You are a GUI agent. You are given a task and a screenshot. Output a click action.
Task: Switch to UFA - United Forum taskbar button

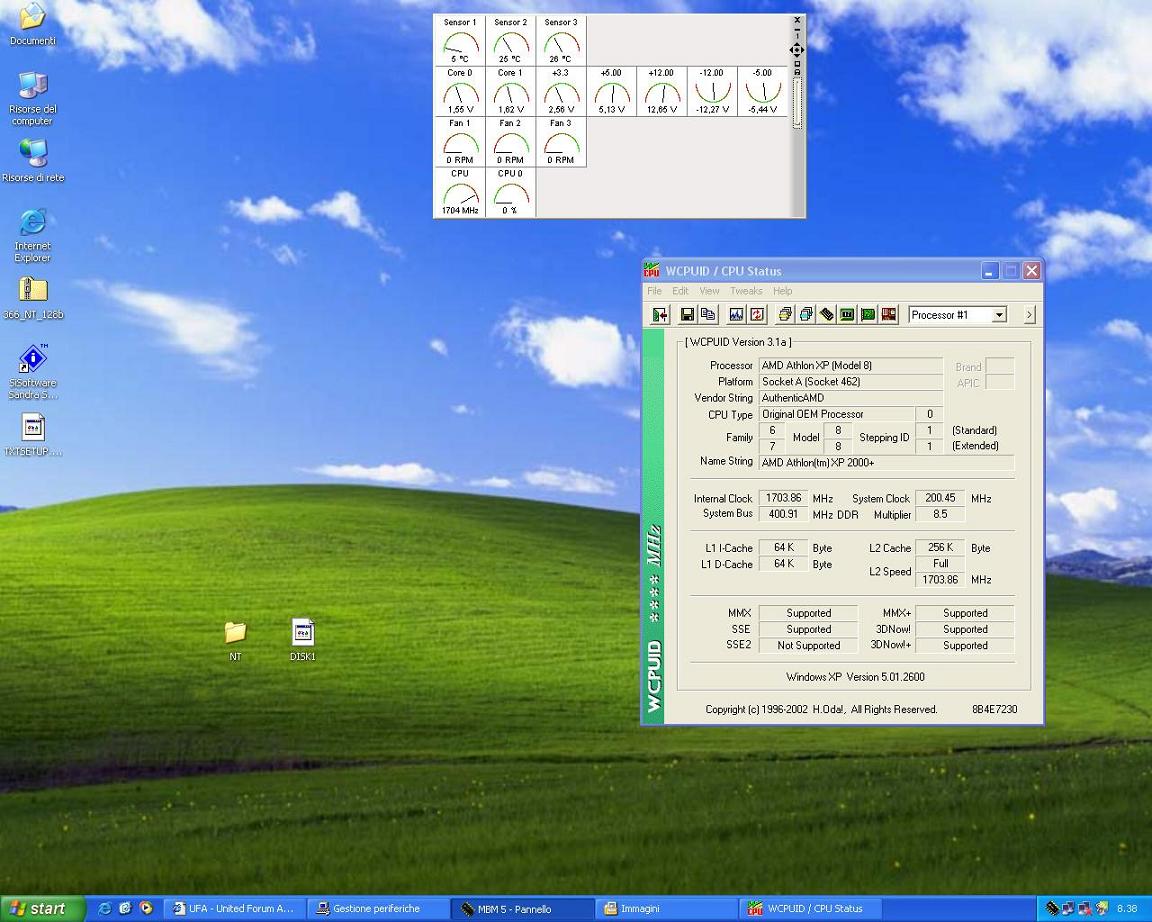click(233, 909)
